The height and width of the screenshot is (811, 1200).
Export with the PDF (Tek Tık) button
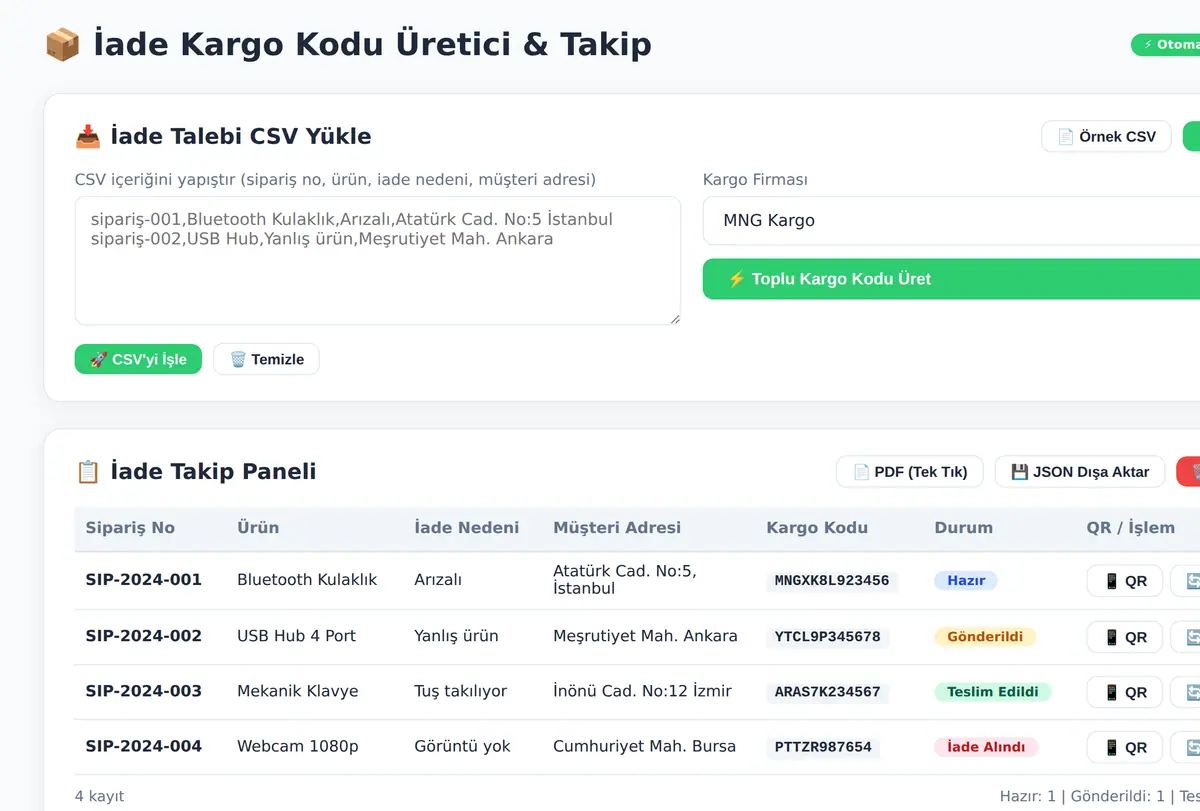coord(910,472)
